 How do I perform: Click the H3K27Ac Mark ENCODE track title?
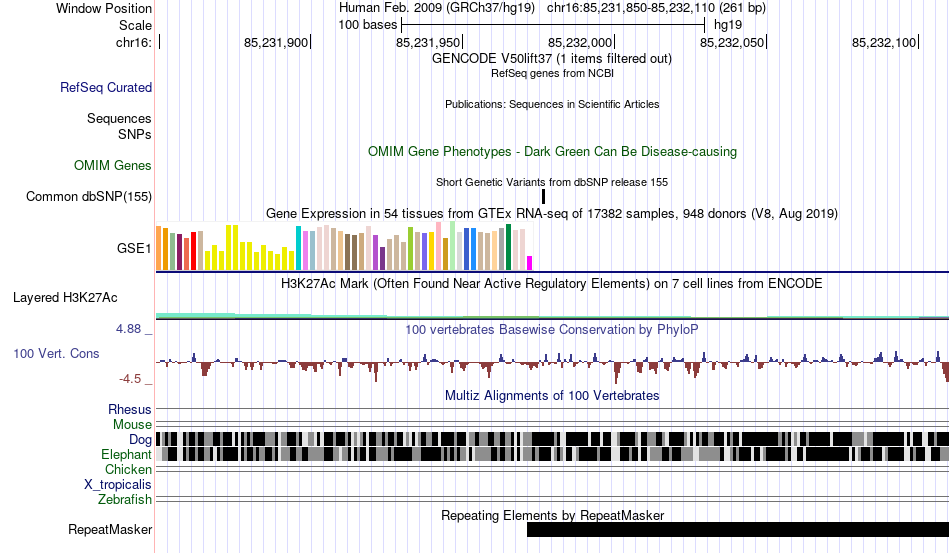coord(551,283)
